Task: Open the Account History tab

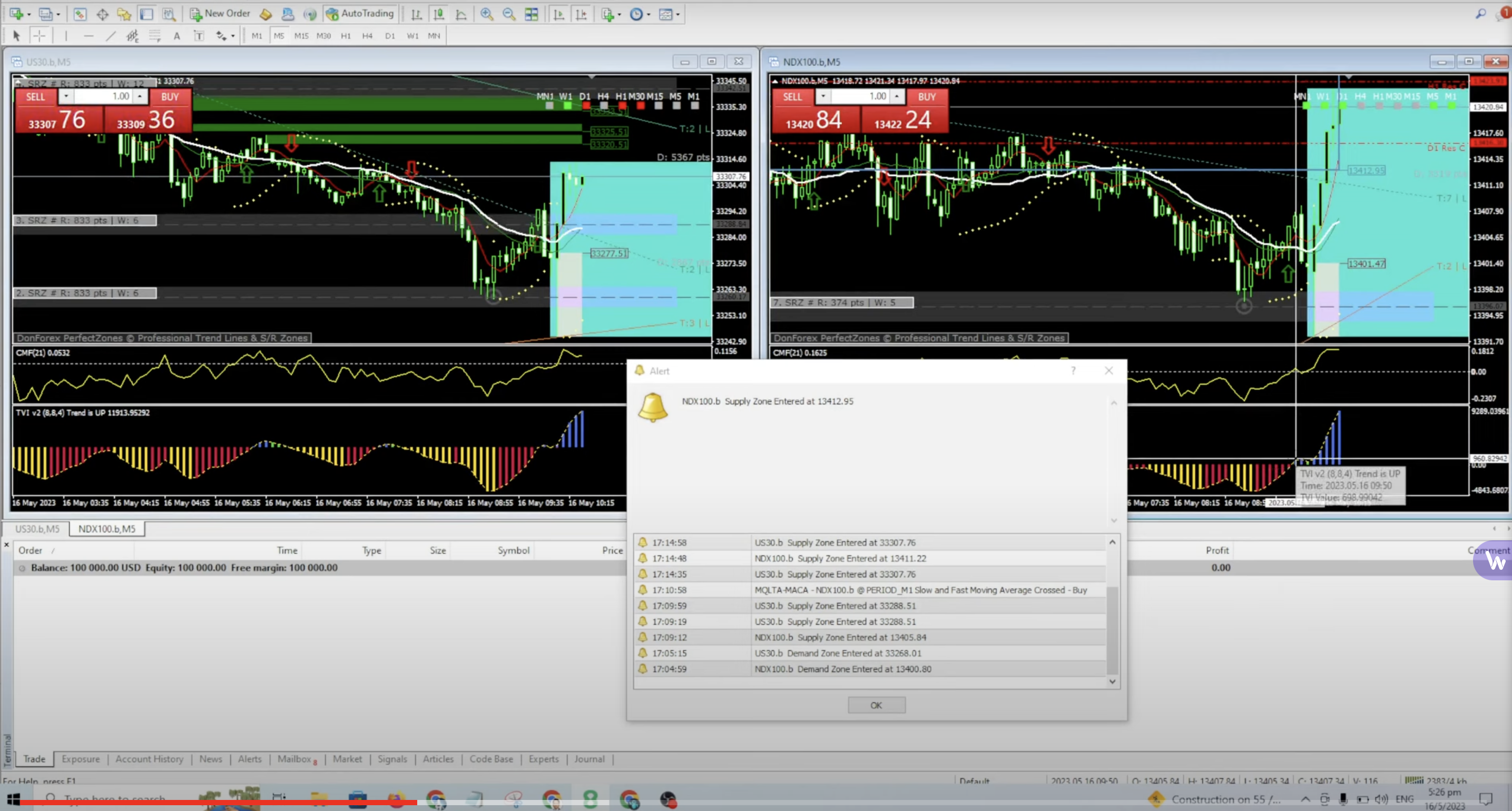Action: coord(149,759)
